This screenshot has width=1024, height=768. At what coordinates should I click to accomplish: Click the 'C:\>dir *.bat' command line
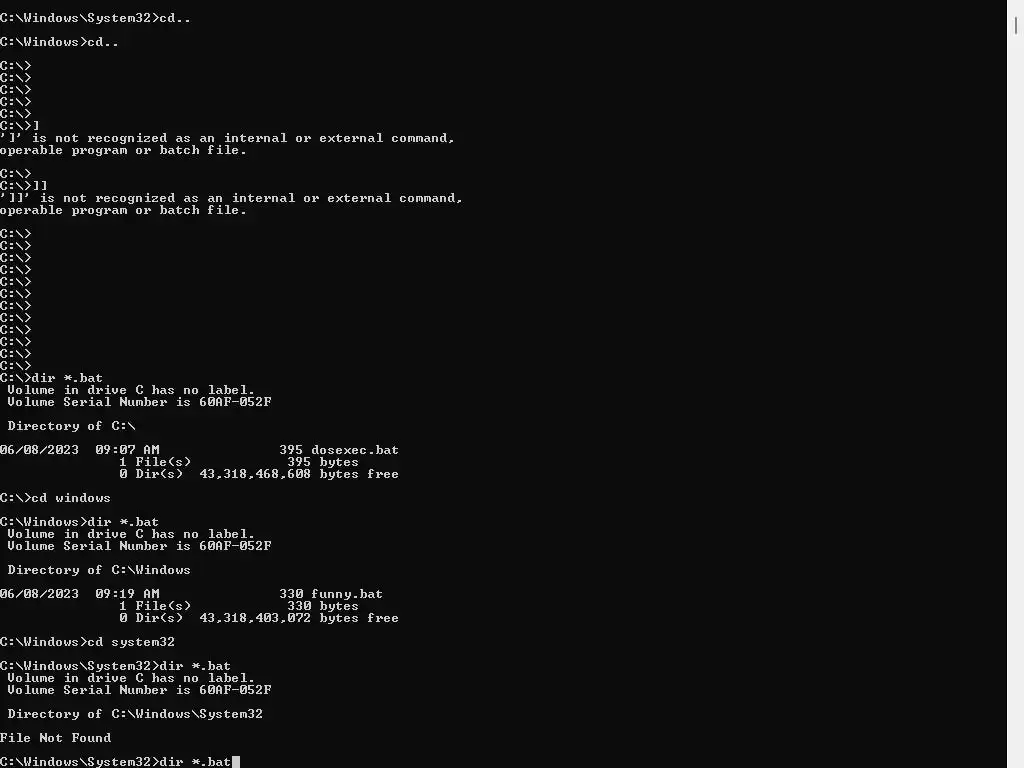(52, 378)
